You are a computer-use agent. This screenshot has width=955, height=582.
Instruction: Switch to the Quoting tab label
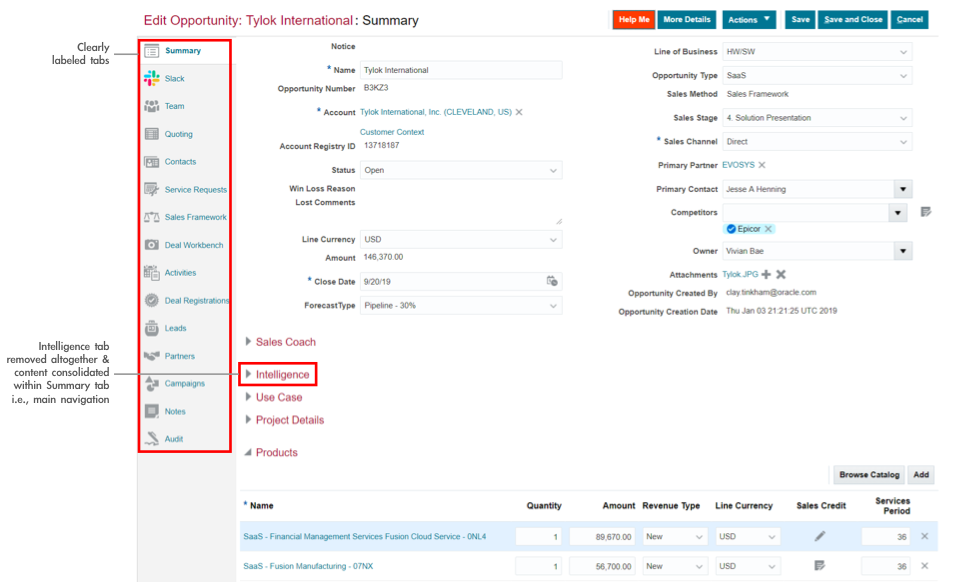click(x=178, y=134)
